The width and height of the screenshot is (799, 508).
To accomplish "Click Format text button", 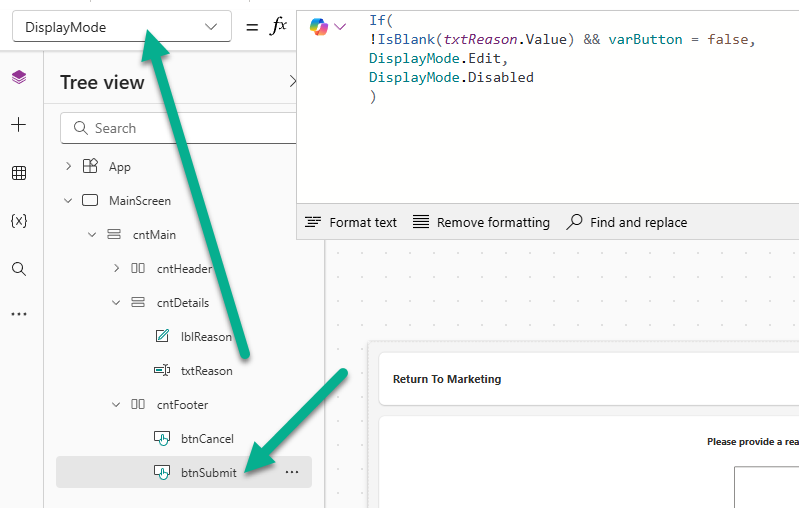I will pos(351,222).
